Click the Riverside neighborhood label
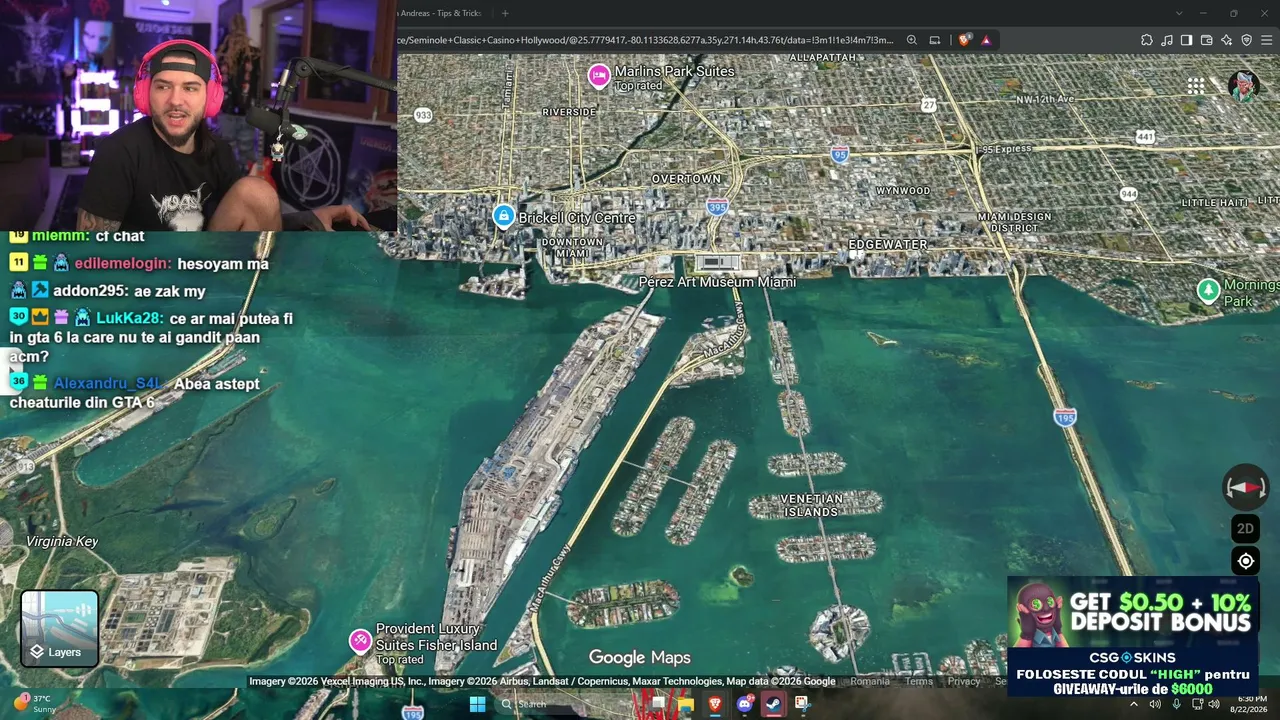The image size is (1280, 720). (568, 112)
